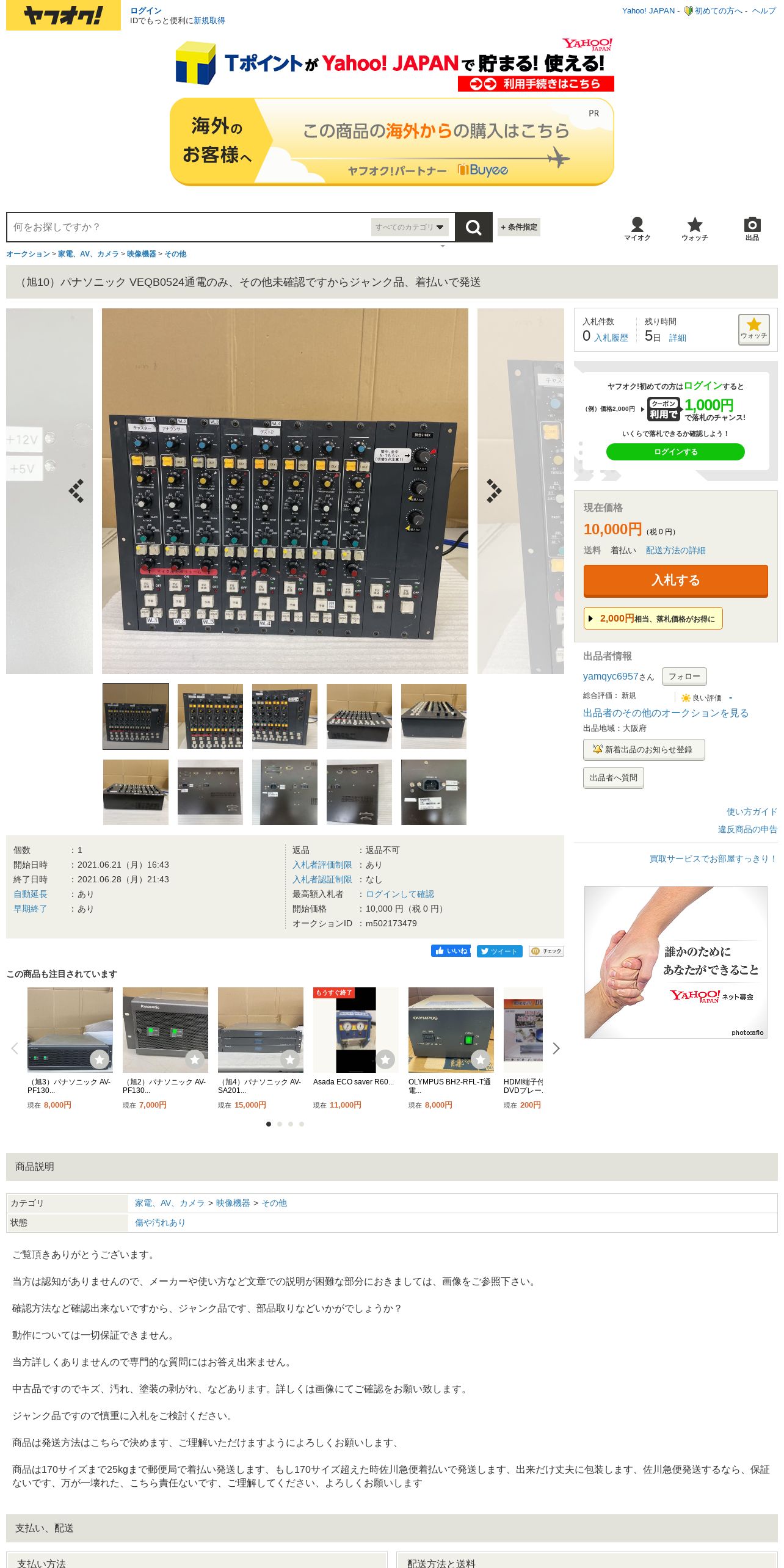Click the ヤフオク! logo
The height and width of the screenshot is (1568, 784).
64,15
